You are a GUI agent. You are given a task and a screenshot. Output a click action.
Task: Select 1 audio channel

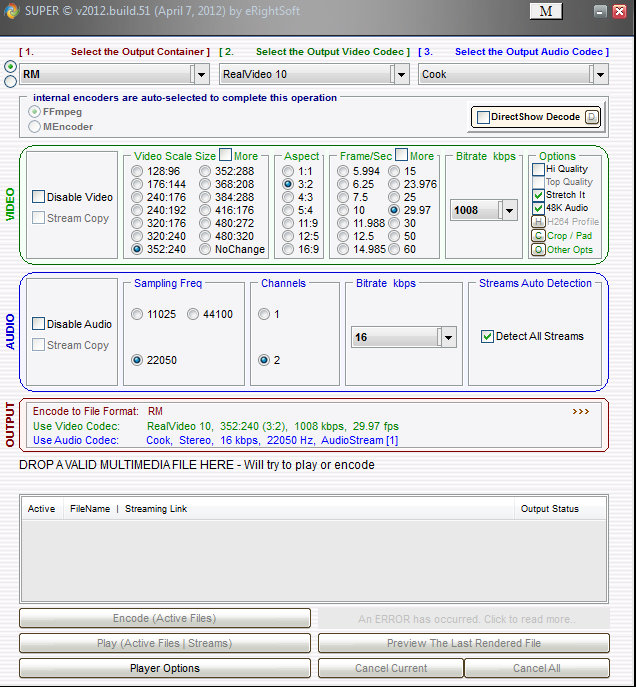(264, 314)
